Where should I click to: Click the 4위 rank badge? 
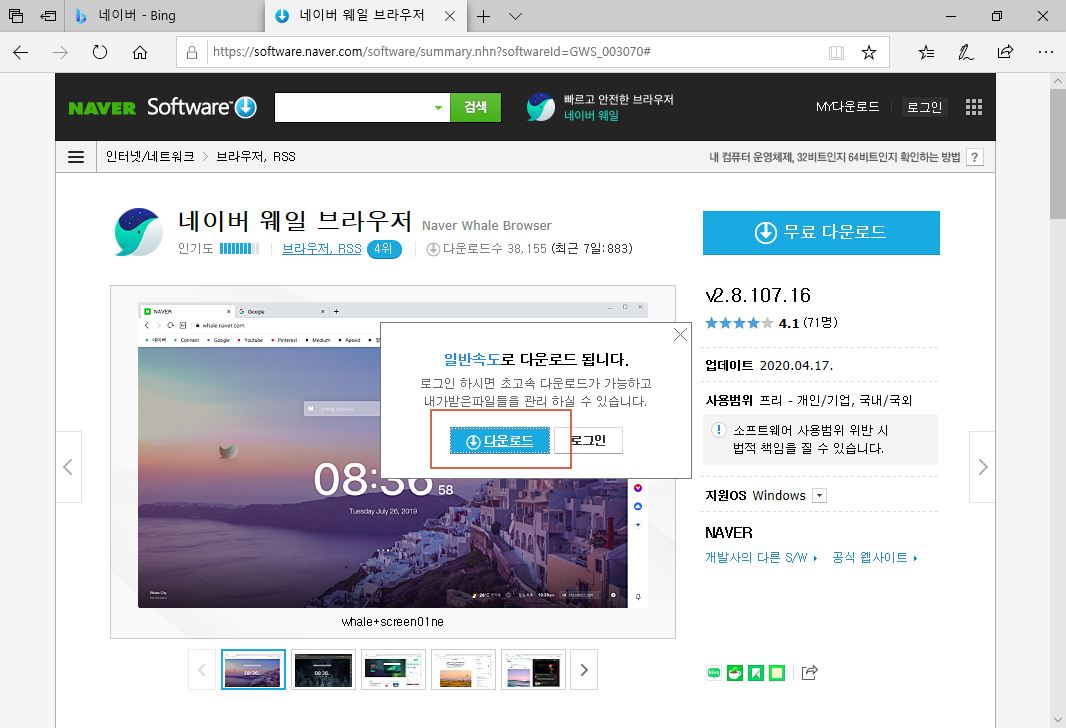(x=384, y=249)
